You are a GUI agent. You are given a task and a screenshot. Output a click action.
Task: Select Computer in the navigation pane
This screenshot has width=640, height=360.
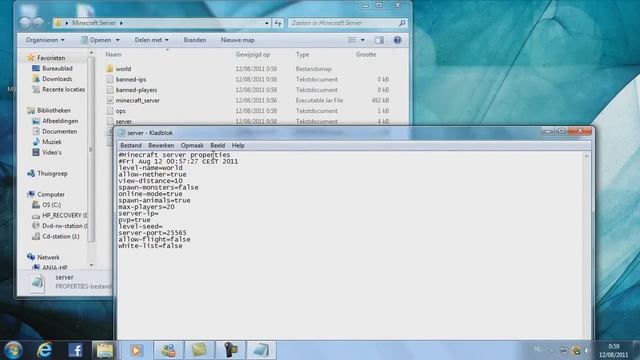pyautogui.click(x=51, y=195)
